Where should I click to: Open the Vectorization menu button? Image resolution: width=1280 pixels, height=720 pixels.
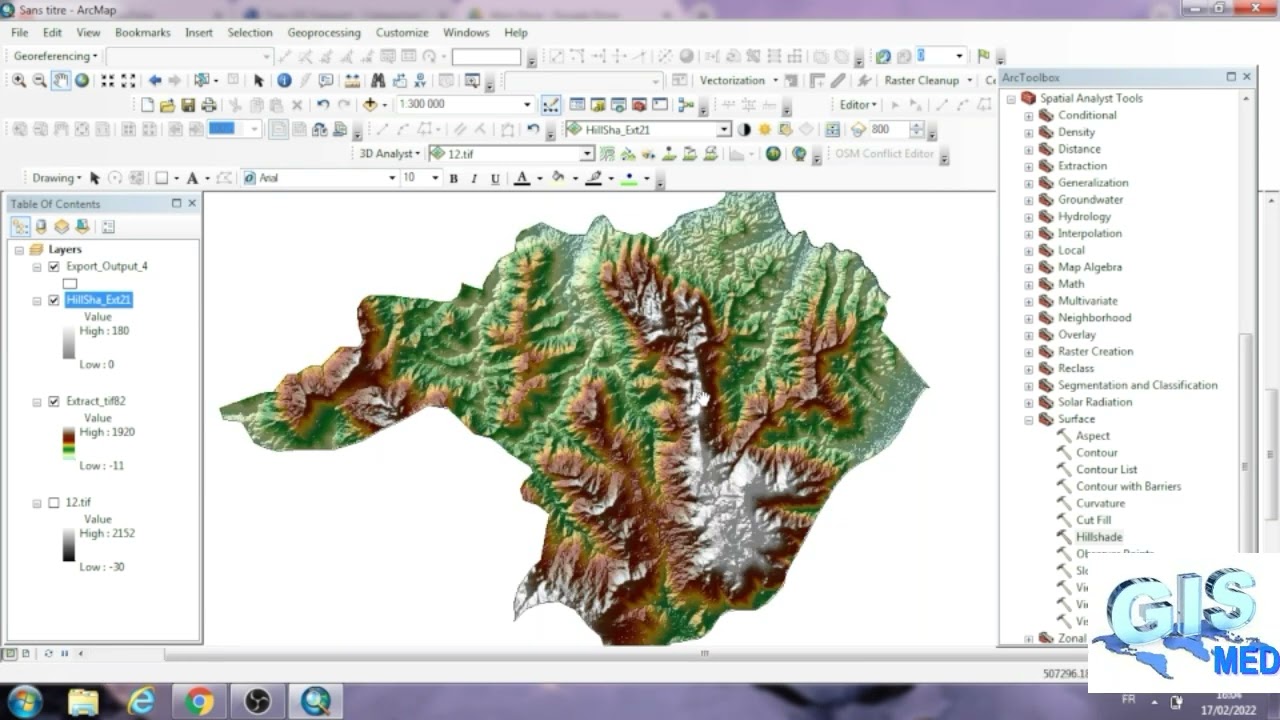739,81
